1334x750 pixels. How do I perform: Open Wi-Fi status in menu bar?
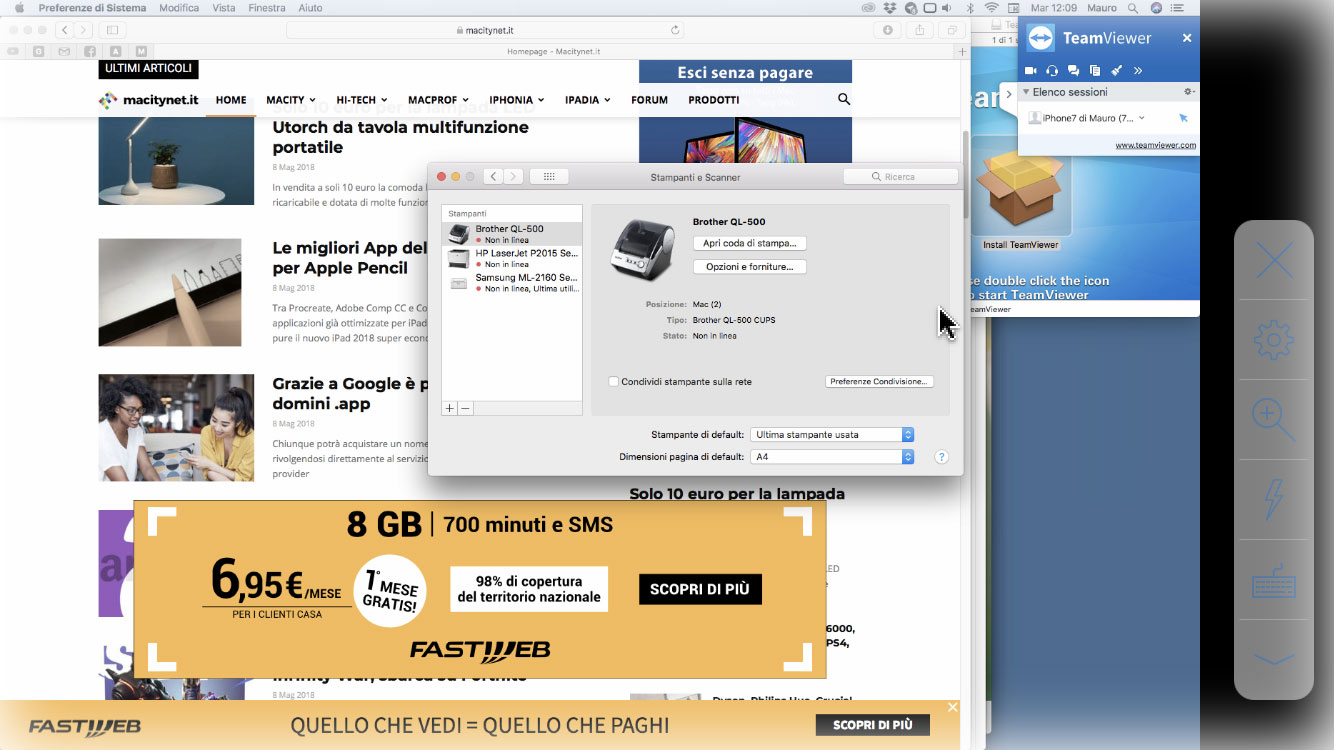(992, 8)
